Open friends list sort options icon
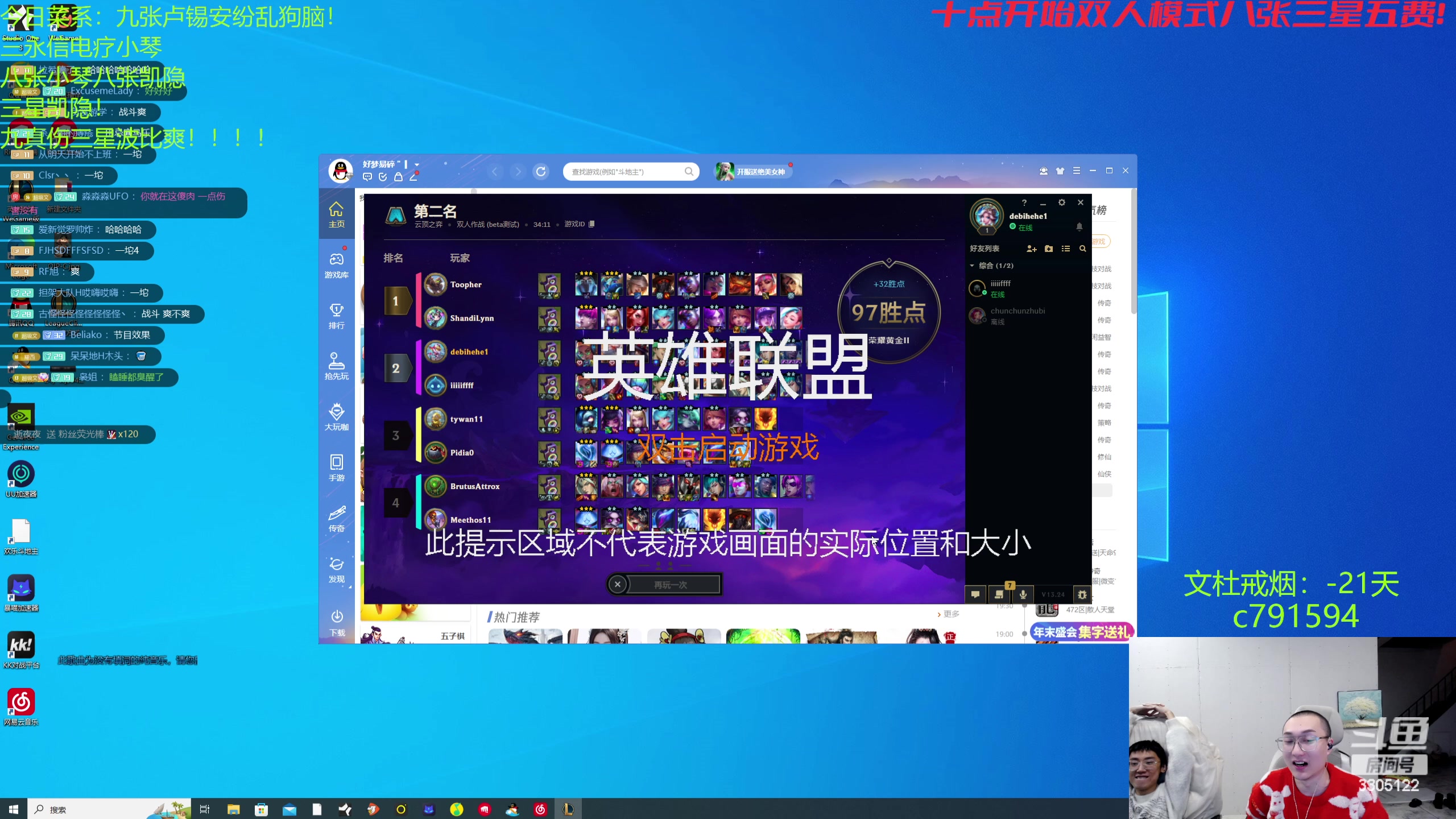 [1066, 249]
